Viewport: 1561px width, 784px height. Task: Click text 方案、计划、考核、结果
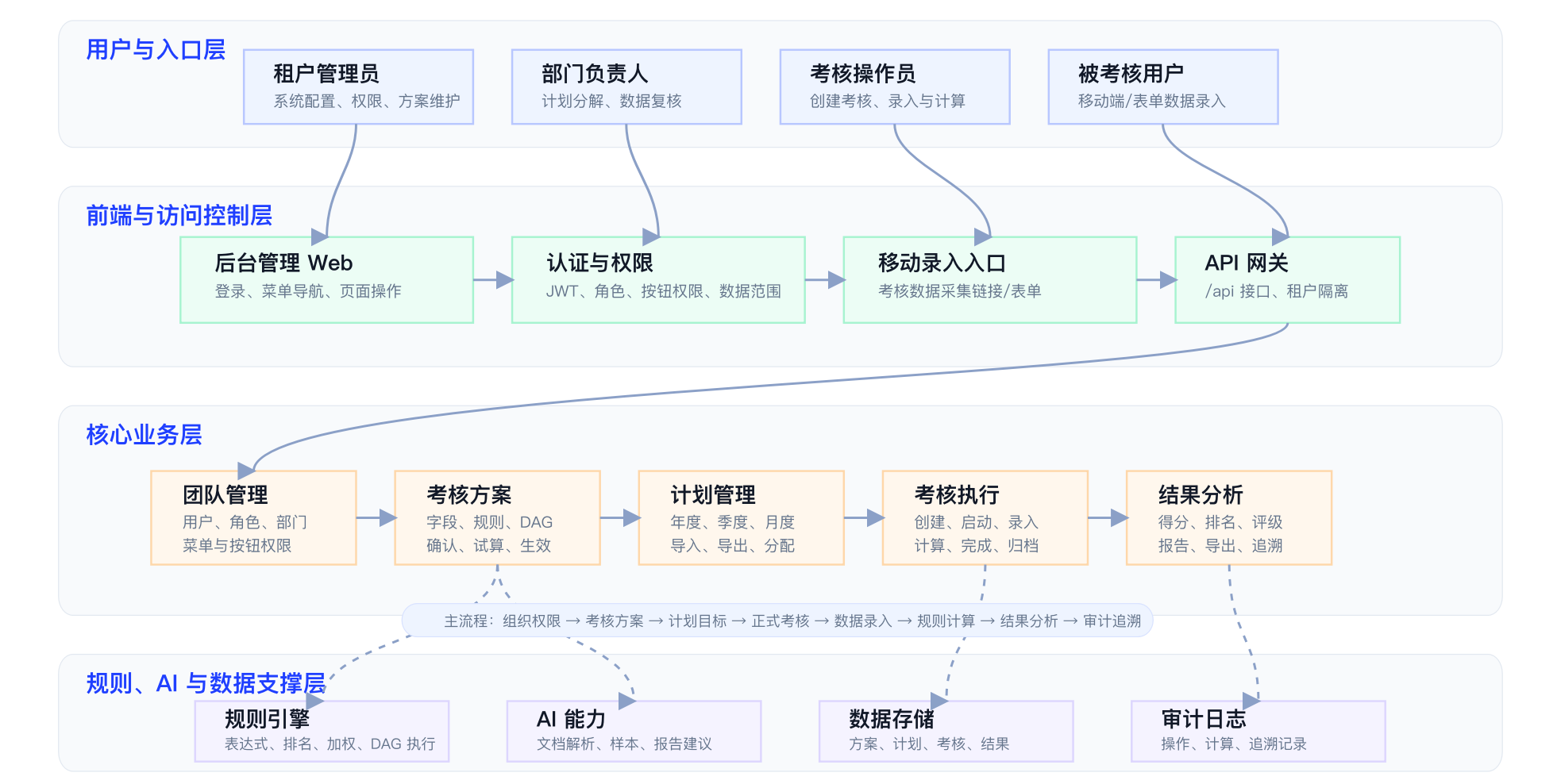click(929, 744)
